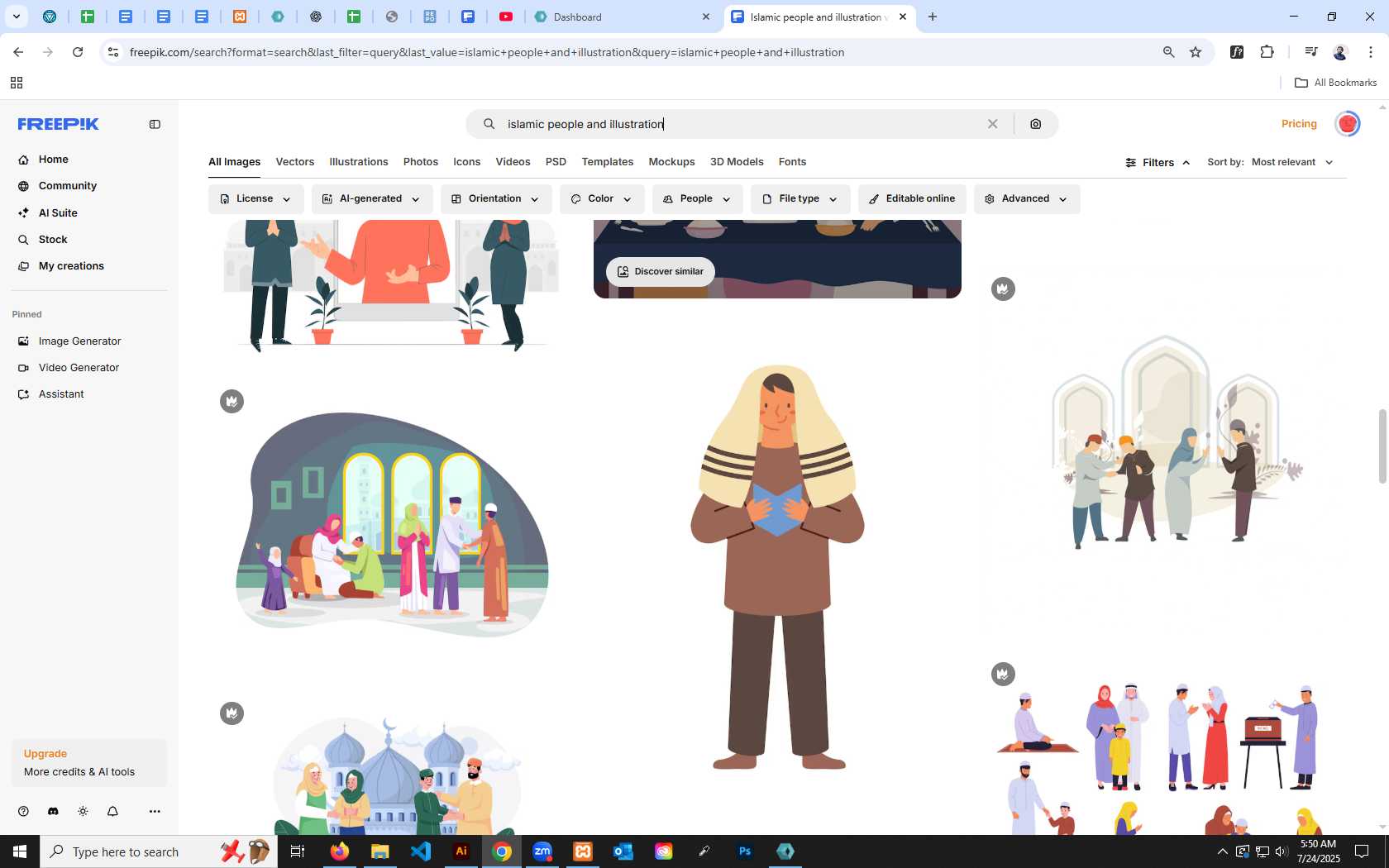This screenshot has height=868, width=1389.
Task: Open Discord icon in sidebar footer
Action: (53, 811)
